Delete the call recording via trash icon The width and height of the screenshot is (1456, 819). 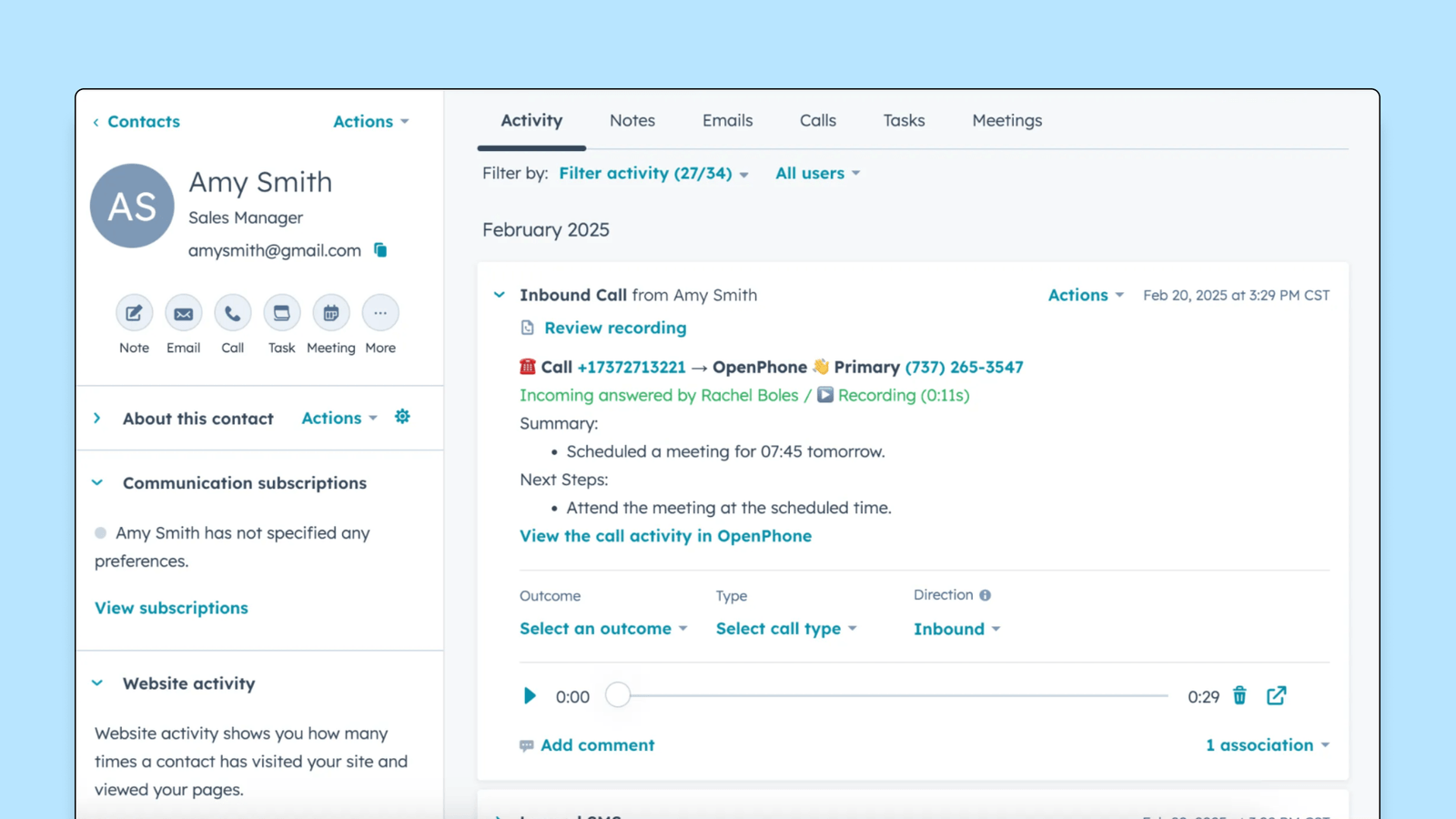1239,695
